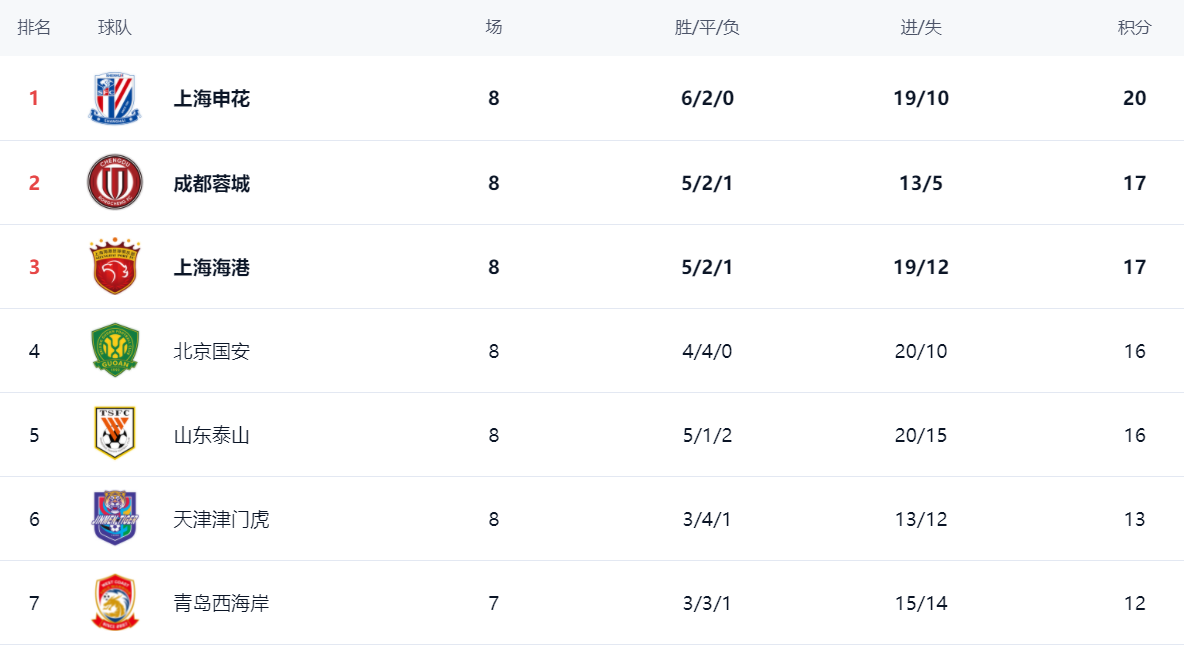1184x646 pixels.
Task: Open the 上海海港 team badge
Action: coord(115,266)
